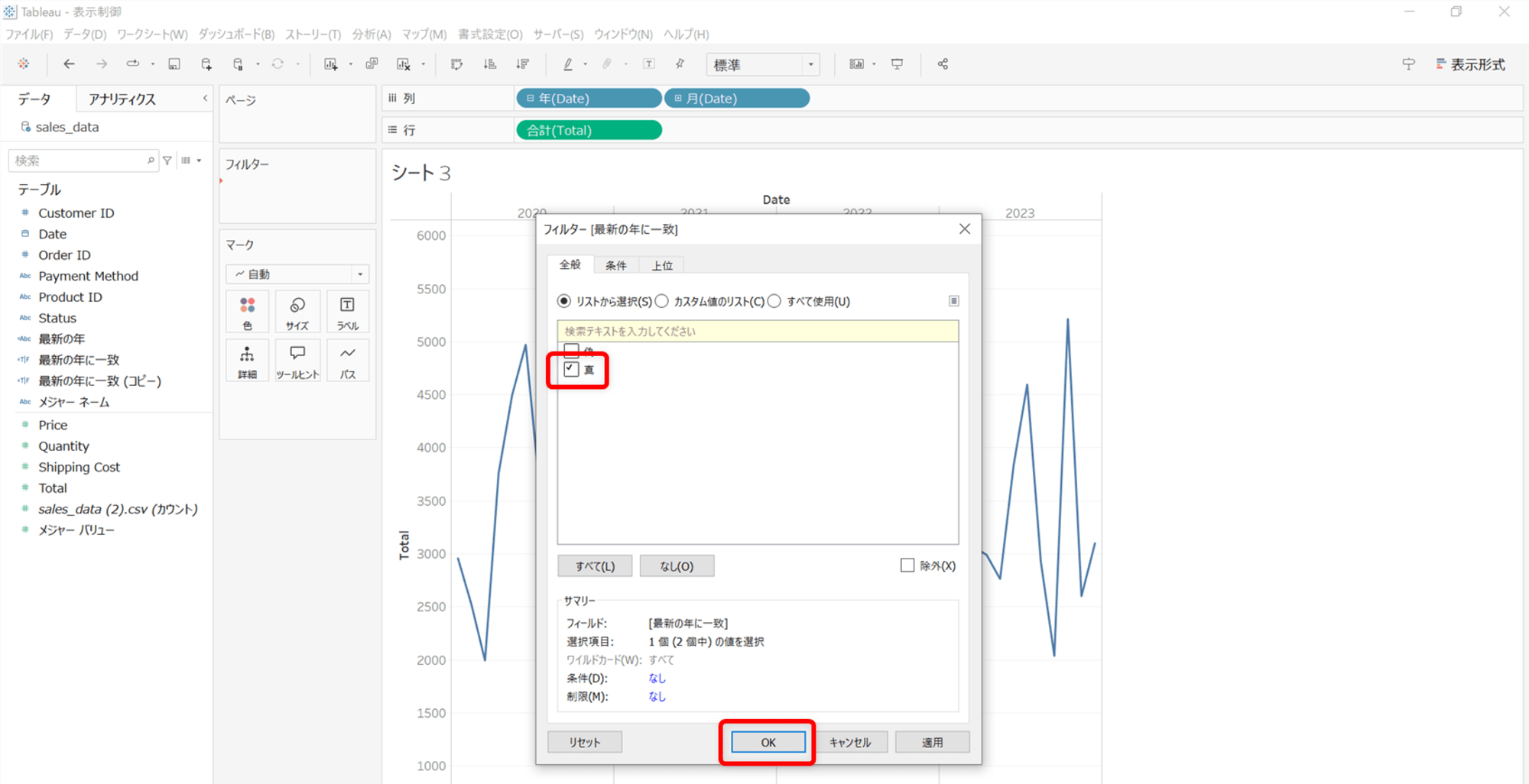Expand the 年(Date) pill
Image resolution: width=1529 pixels, height=784 pixels.
[530, 99]
